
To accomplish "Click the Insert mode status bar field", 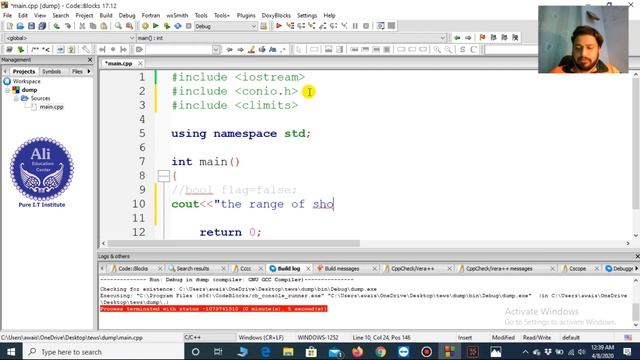I will point(464,338).
